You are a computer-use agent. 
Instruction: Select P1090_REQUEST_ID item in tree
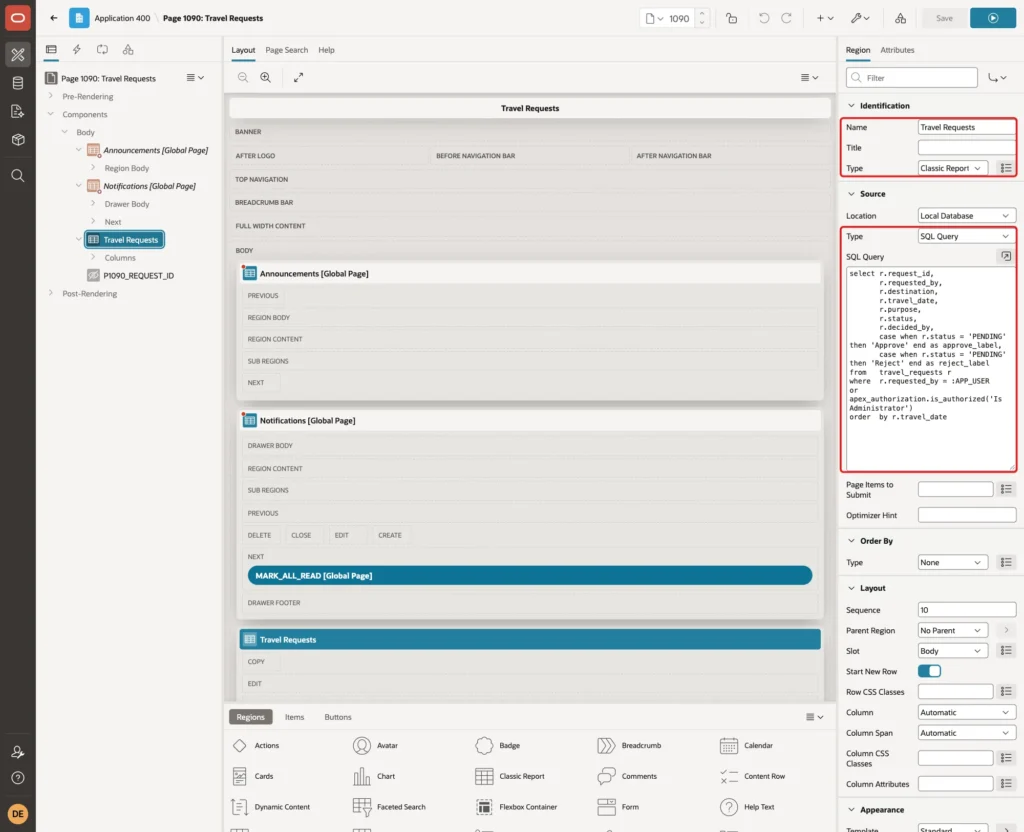click(x=138, y=276)
